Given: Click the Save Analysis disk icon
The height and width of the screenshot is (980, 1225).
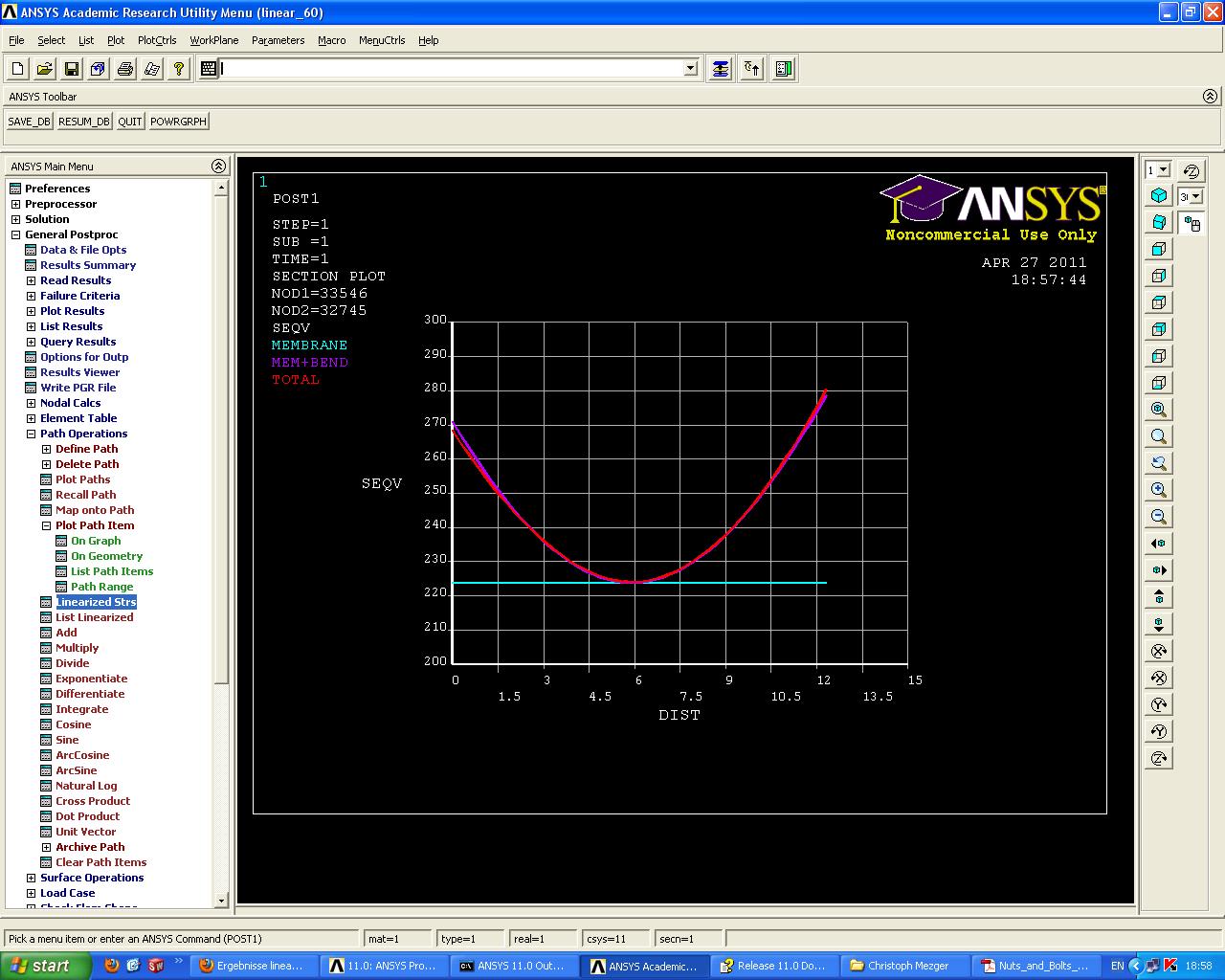Looking at the screenshot, I should point(72,69).
